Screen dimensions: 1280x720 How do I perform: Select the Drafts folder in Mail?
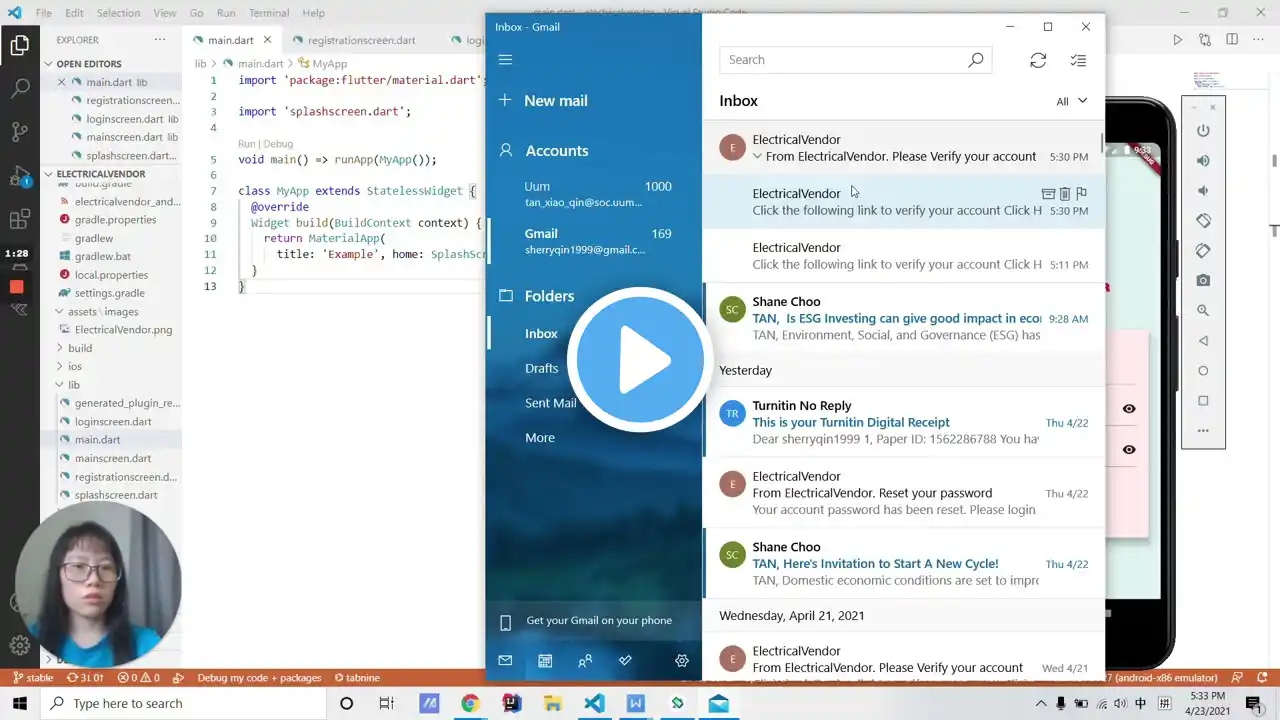pyautogui.click(x=542, y=368)
